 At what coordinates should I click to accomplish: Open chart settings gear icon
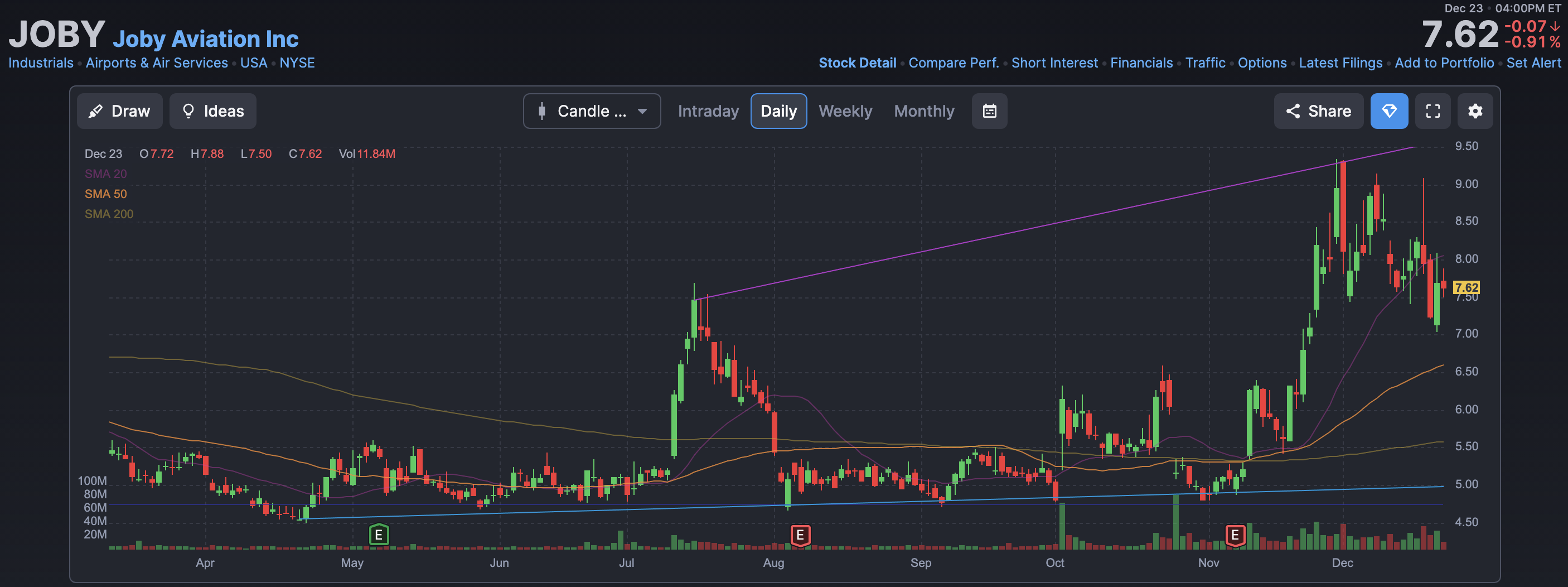click(x=1475, y=111)
